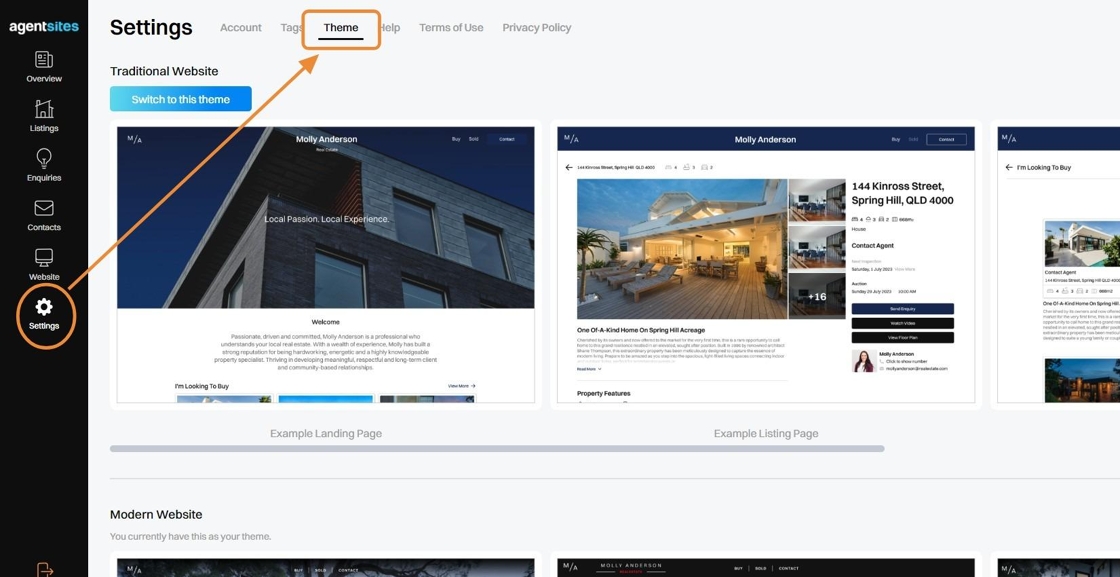Switch to the Account tab
Image resolution: width=1120 pixels, height=577 pixels.
pos(241,28)
